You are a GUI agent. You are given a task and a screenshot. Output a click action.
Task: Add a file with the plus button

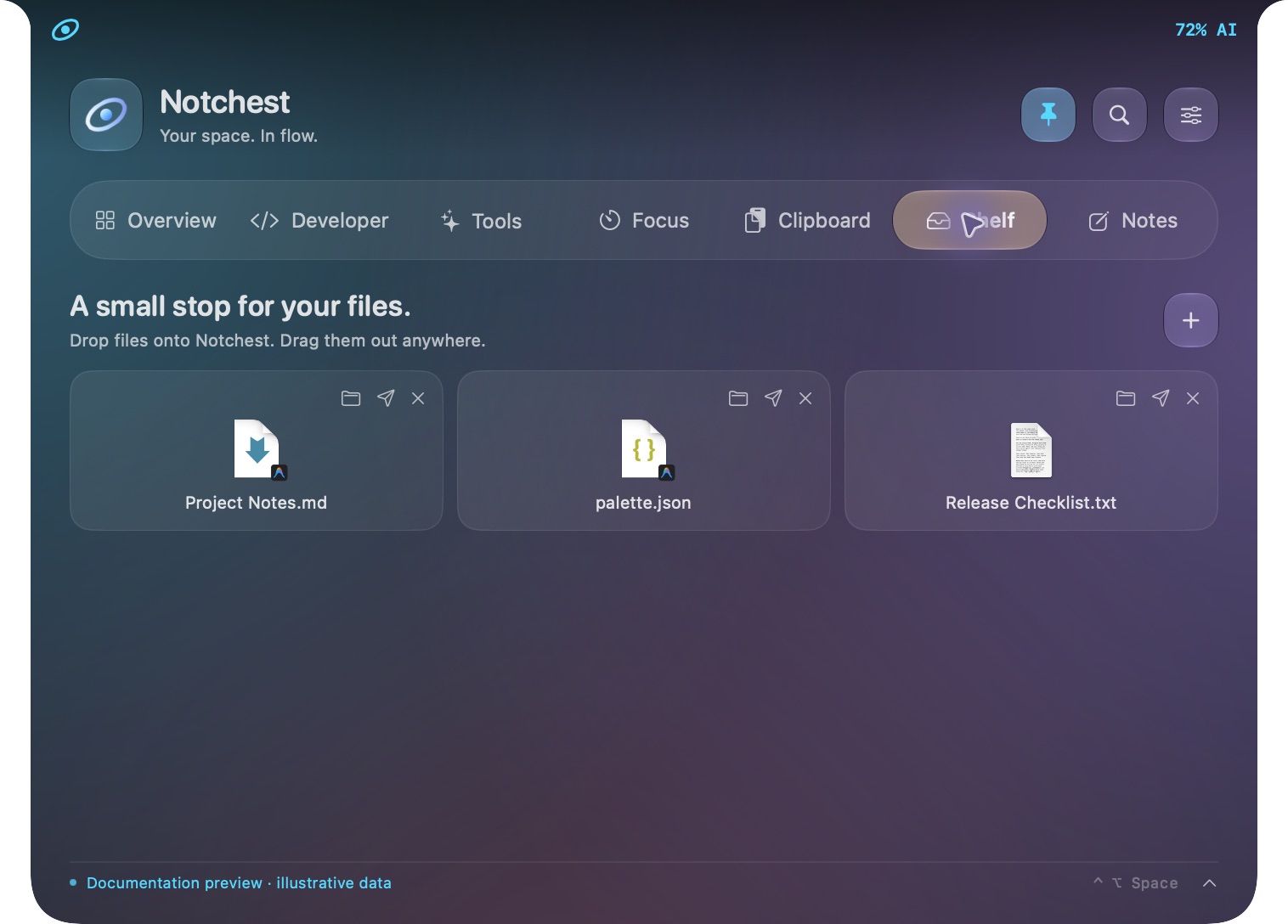point(1191,320)
